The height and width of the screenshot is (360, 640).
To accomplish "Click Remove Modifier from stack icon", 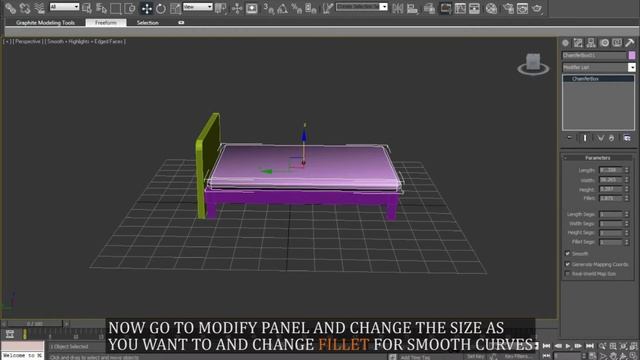I will tap(611, 138).
